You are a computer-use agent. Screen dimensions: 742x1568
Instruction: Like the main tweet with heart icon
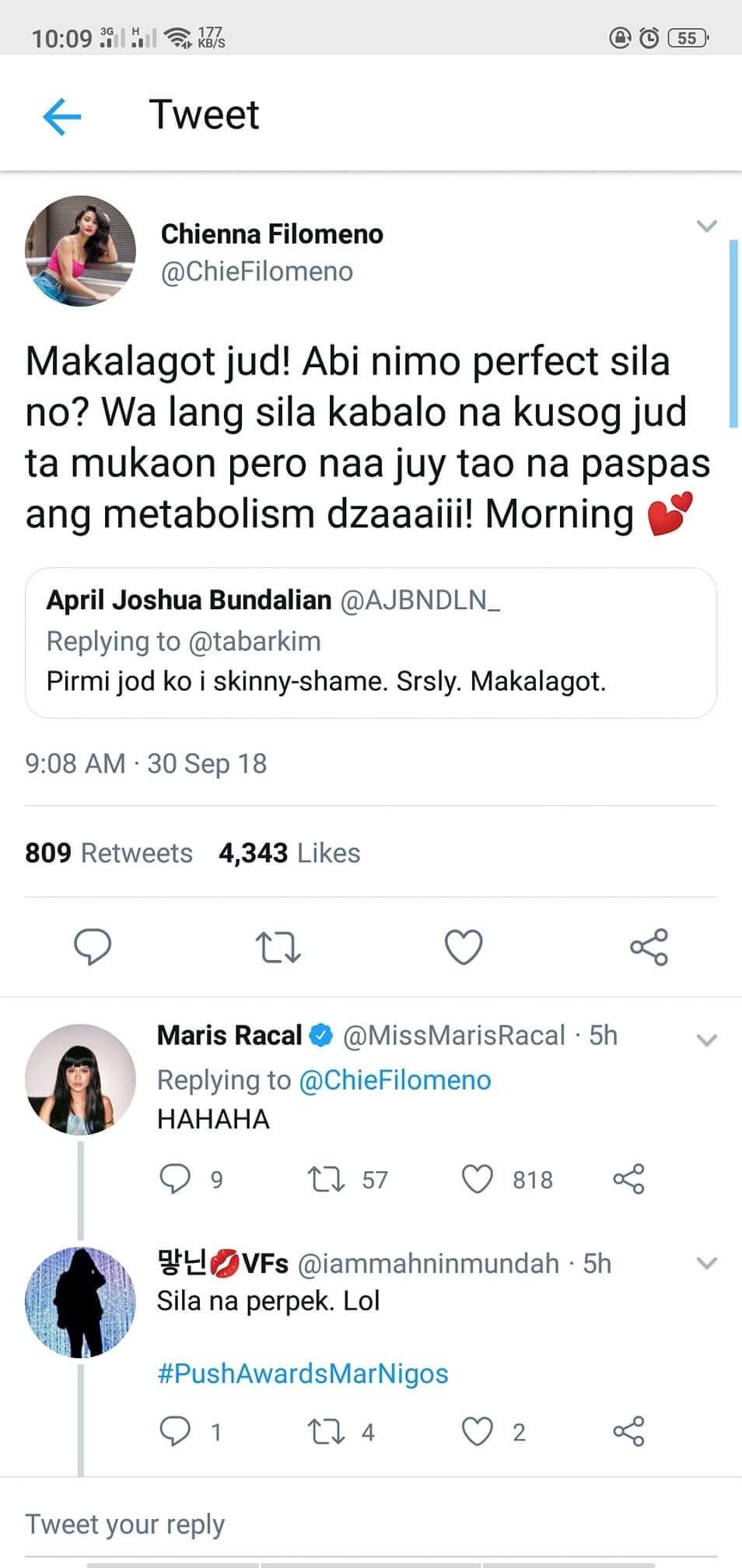pyautogui.click(x=464, y=947)
